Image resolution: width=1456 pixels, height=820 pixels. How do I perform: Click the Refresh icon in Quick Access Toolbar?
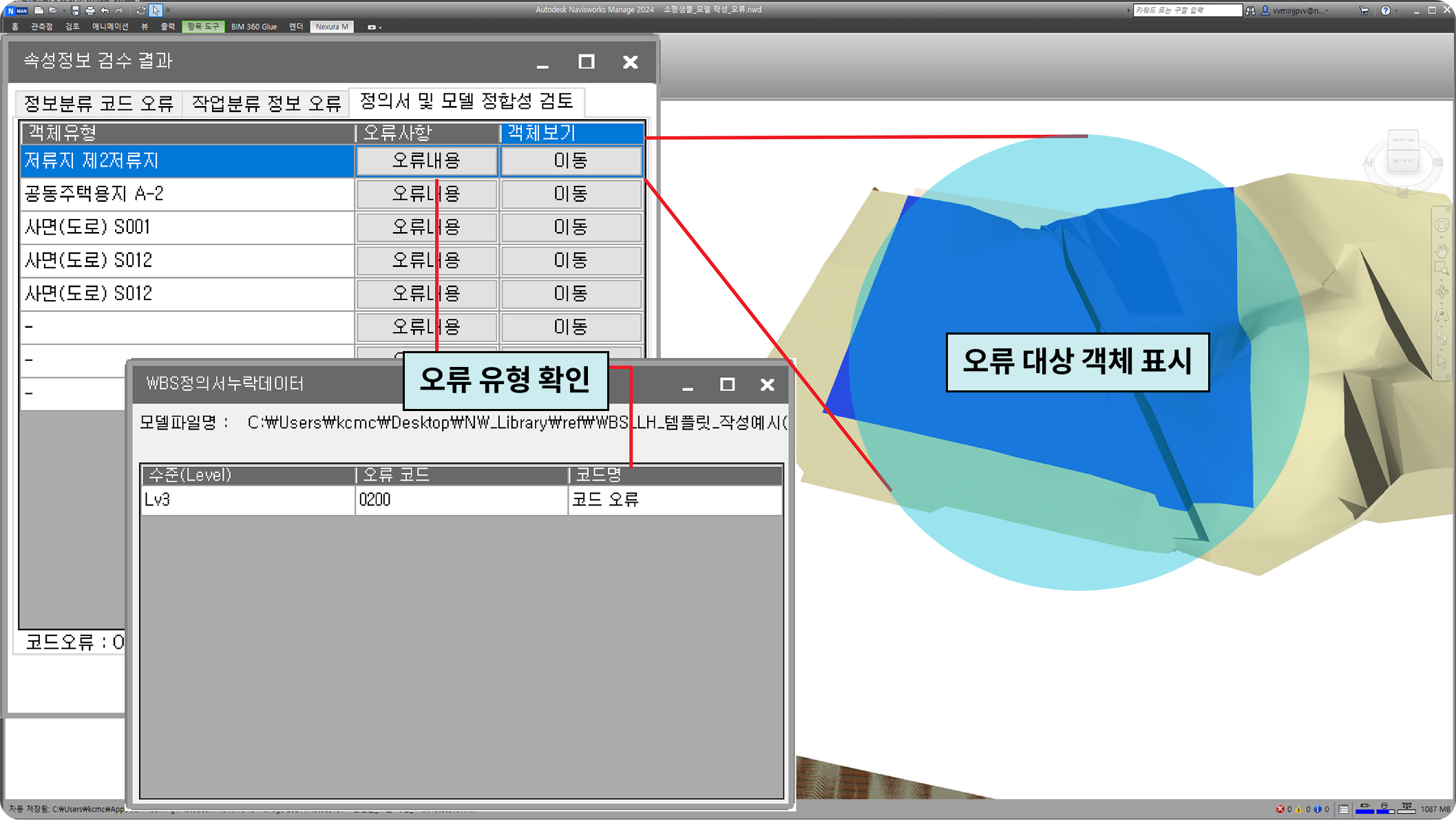140,10
